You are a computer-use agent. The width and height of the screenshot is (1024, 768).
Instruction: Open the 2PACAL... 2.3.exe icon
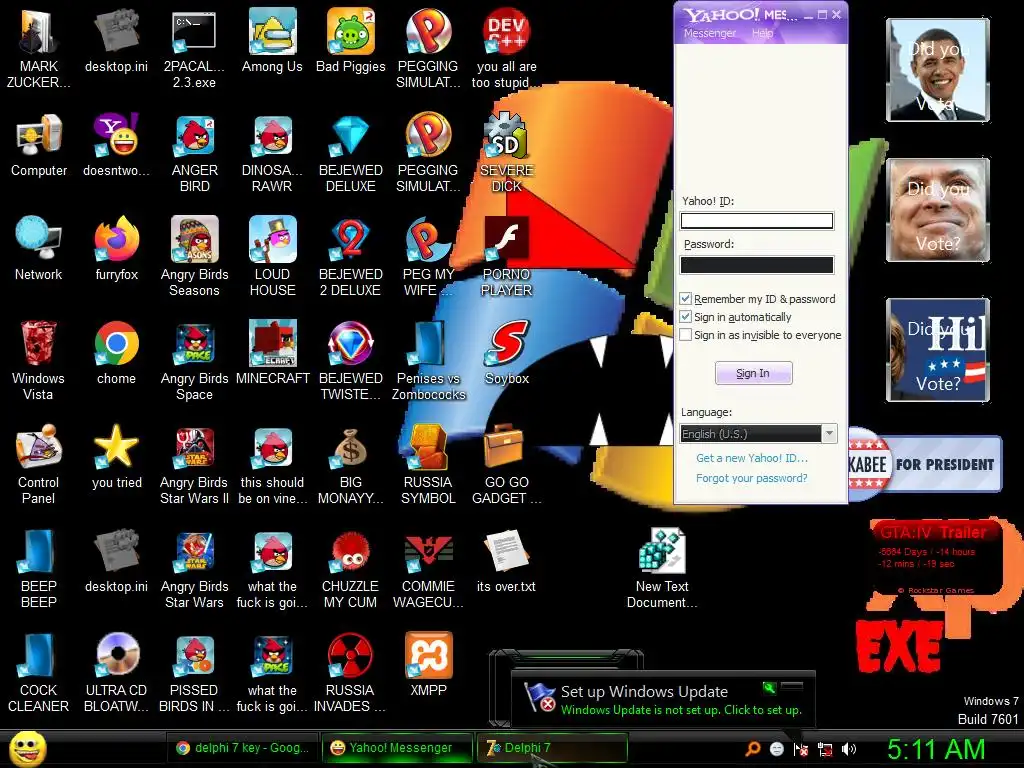(194, 47)
